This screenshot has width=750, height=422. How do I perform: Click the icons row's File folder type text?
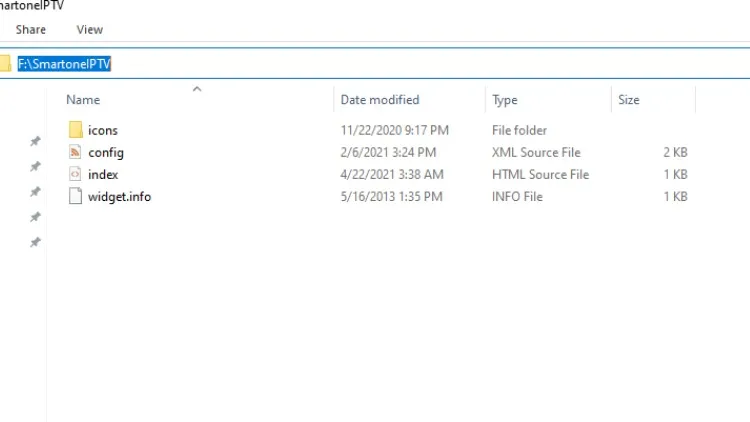519,130
